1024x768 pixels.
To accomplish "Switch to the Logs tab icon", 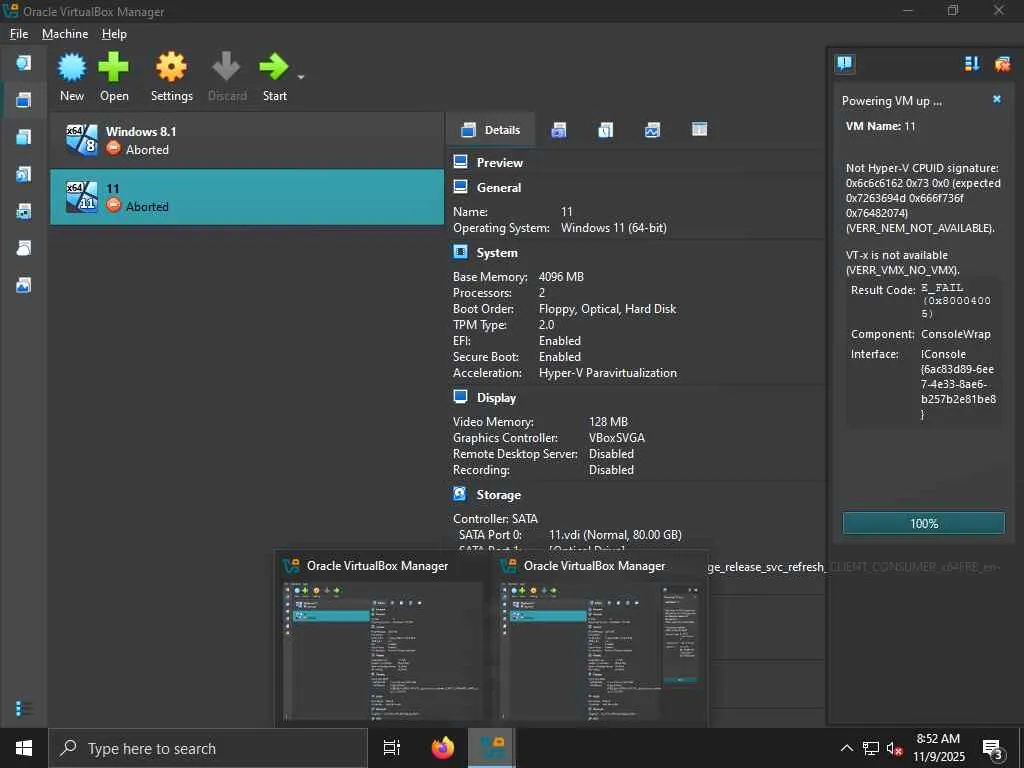I will click(x=605, y=130).
